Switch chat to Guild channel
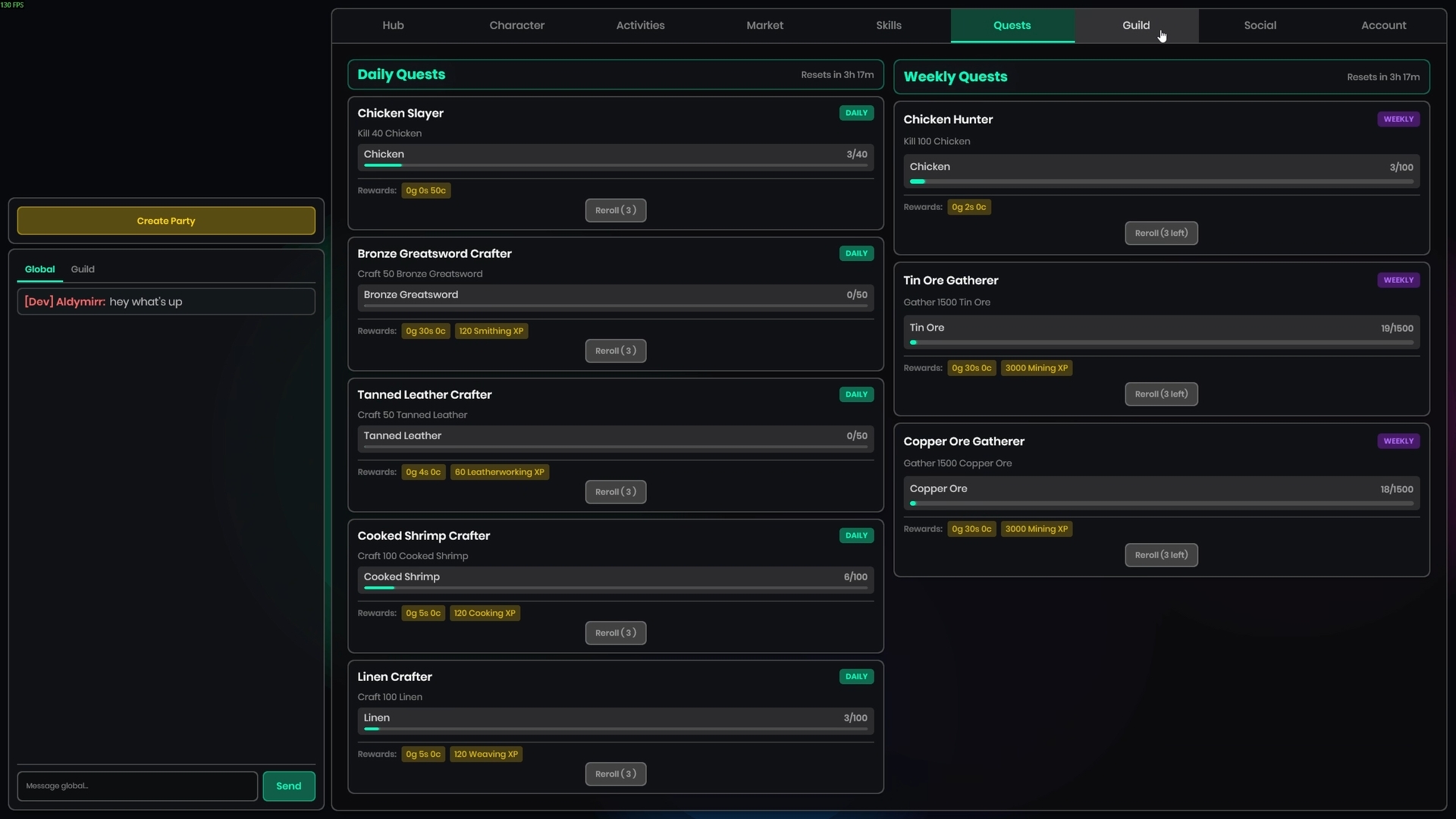Screen dimensions: 1456x819 tap(83, 269)
